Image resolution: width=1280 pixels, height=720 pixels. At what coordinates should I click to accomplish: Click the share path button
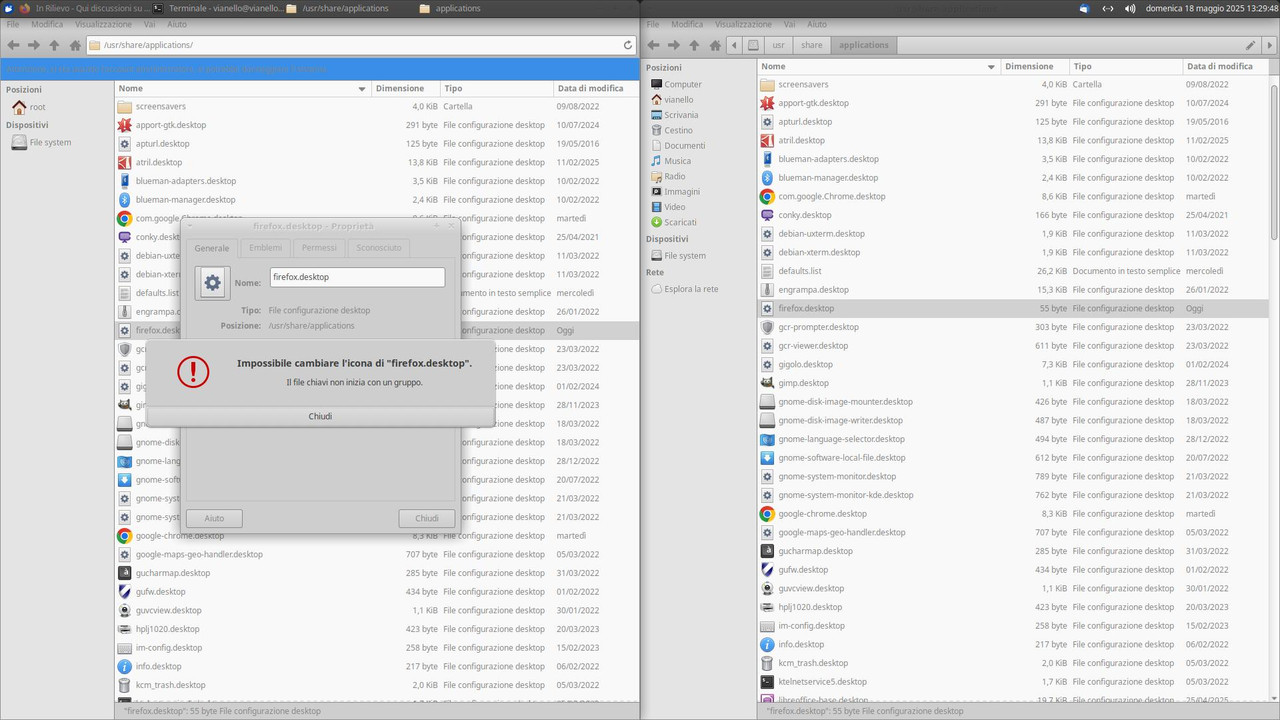pos(812,45)
